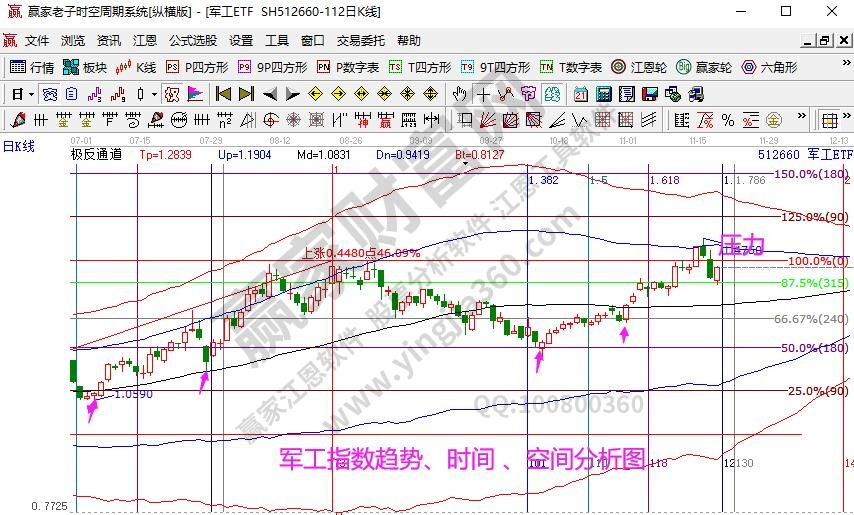Toggle the grid layout button
This screenshot has height=515, width=854.
click(829, 120)
